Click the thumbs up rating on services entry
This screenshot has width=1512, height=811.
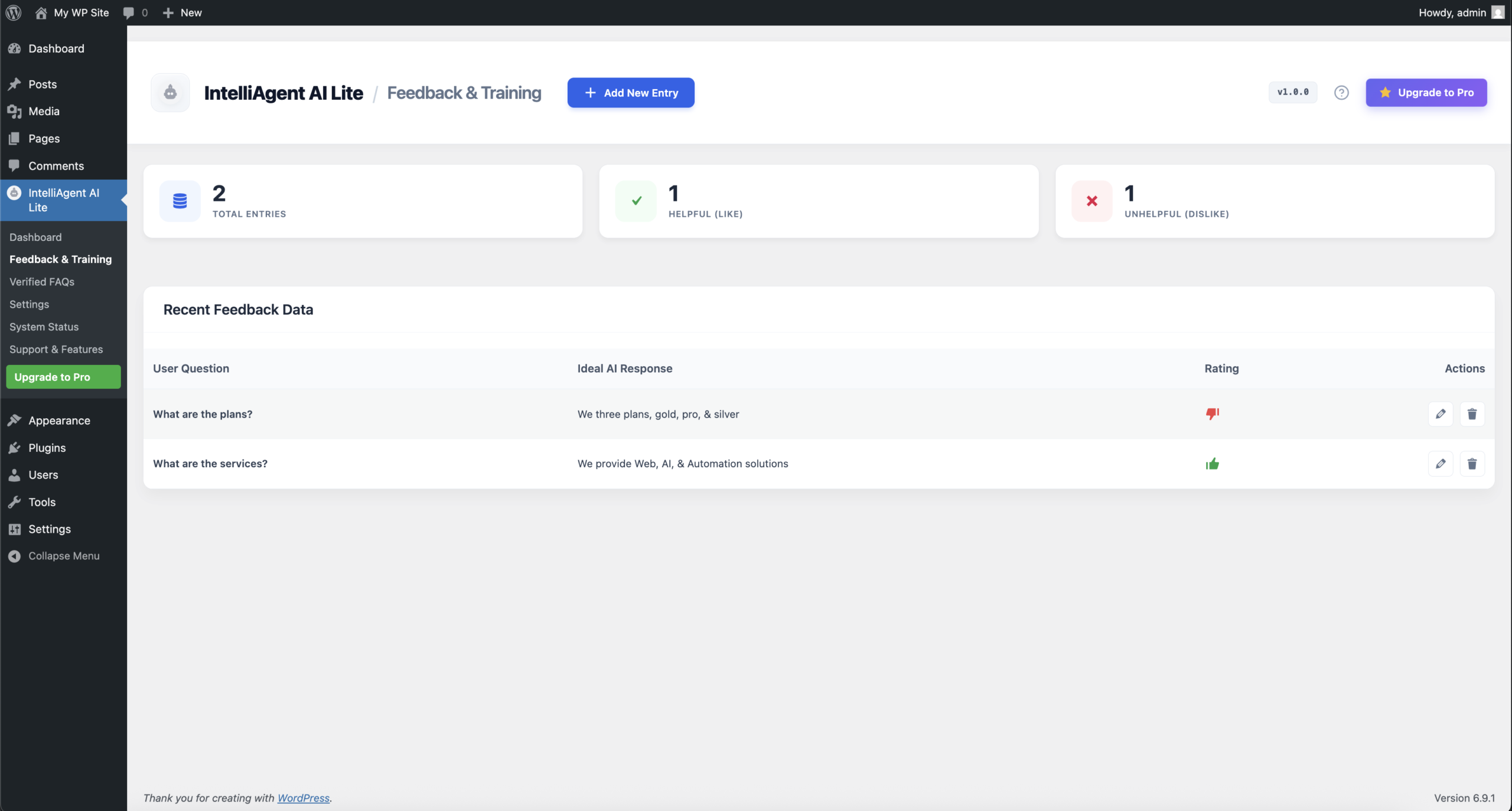point(1213,464)
